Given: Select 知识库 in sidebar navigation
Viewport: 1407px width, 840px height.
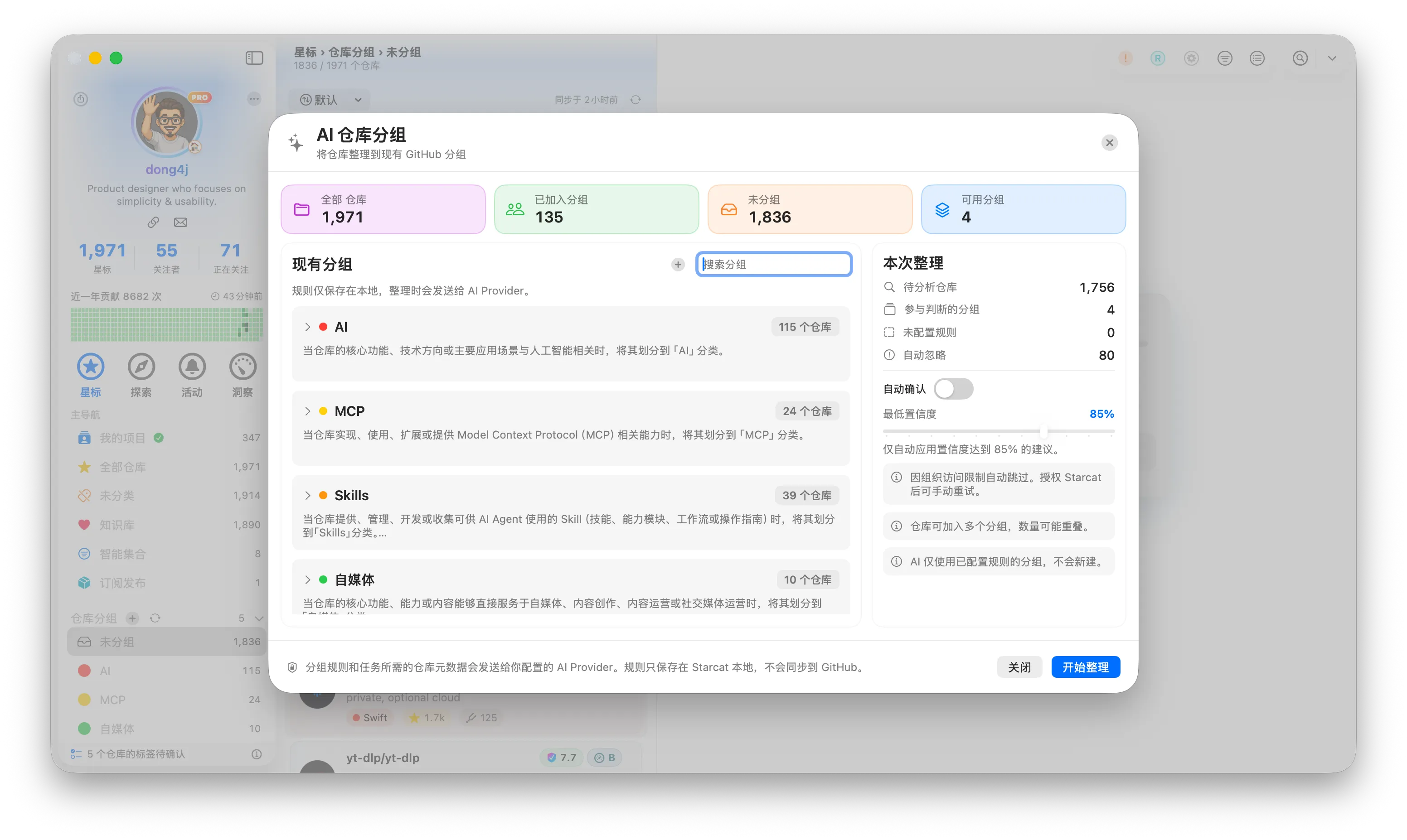Looking at the screenshot, I should [167, 525].
